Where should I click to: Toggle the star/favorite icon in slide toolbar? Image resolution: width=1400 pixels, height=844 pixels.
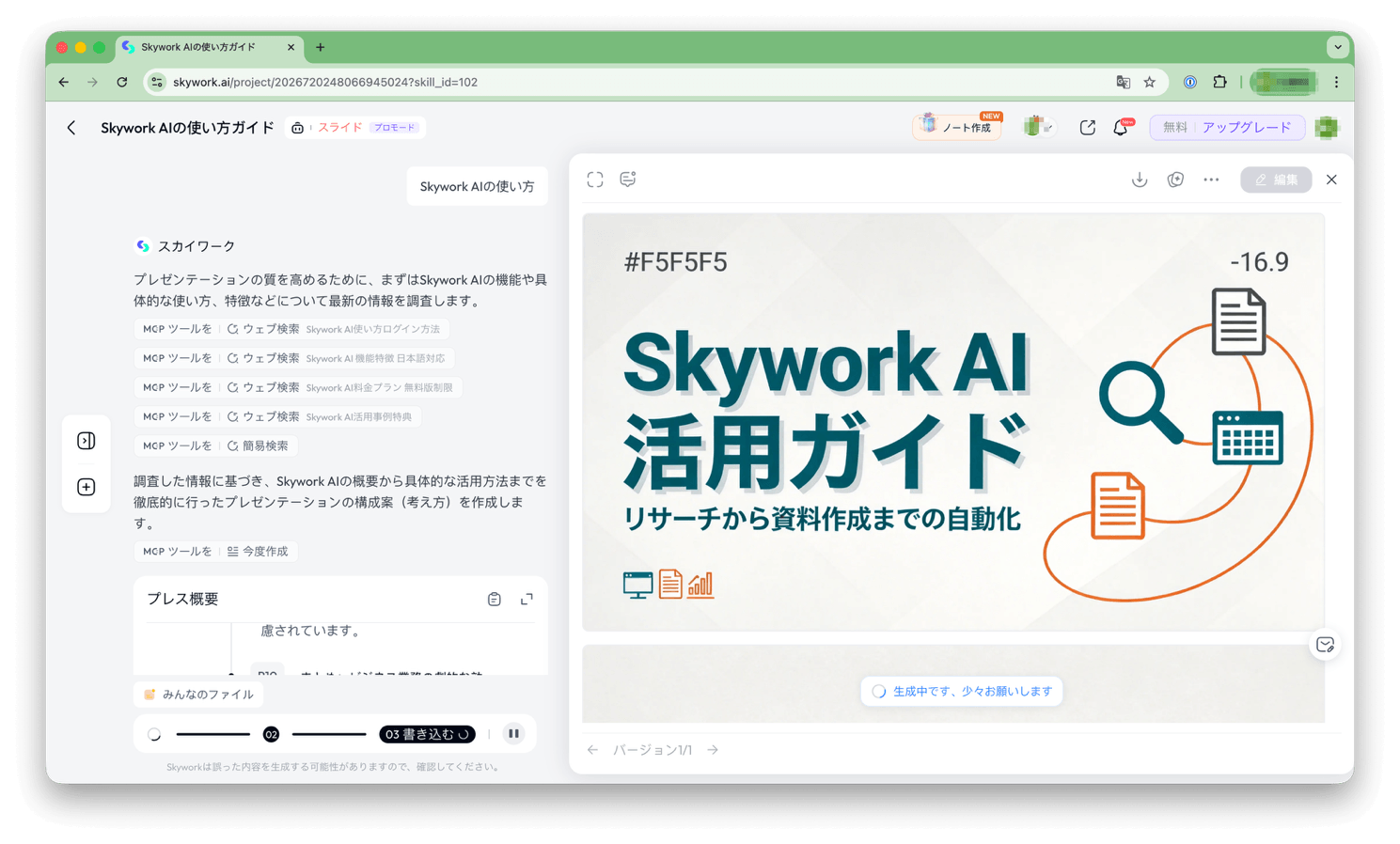pos(1175,180)
